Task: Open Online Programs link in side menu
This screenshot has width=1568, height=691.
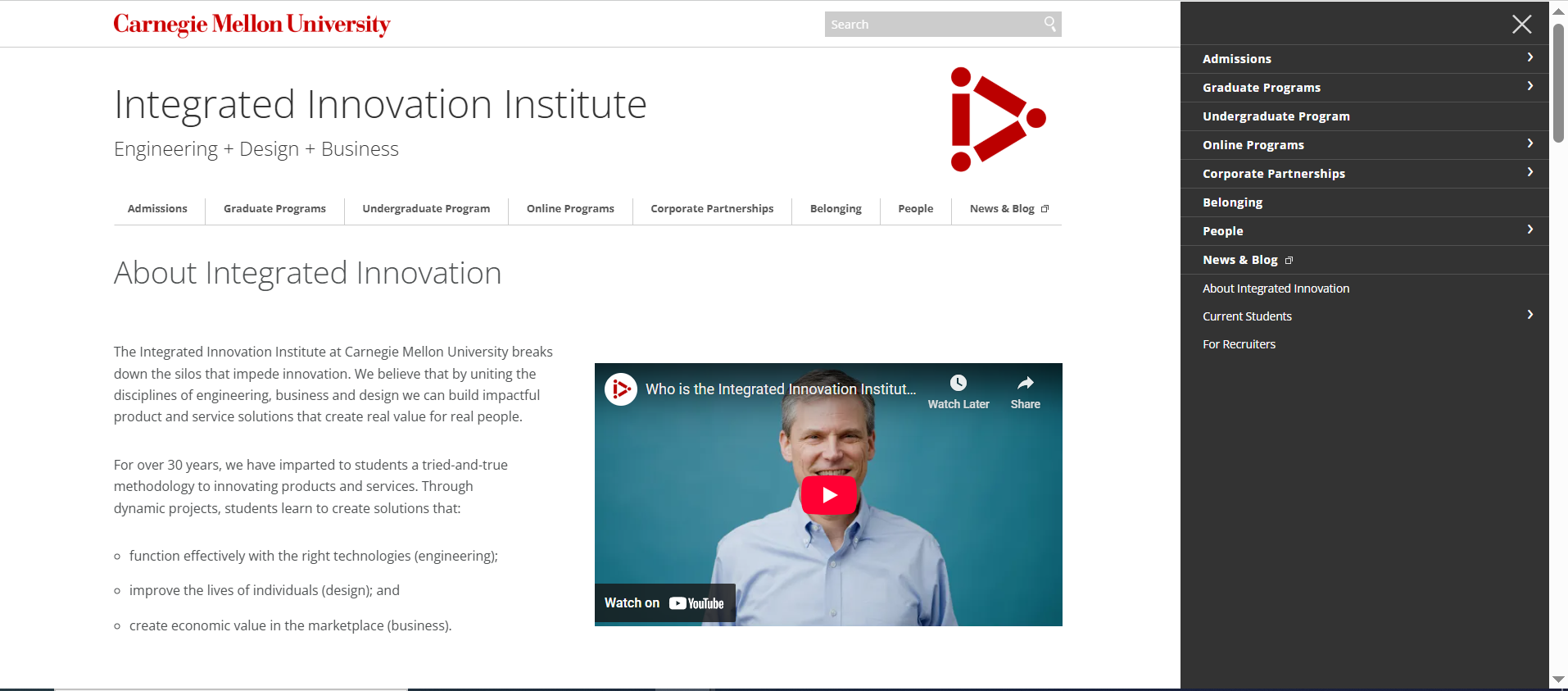Action: tap(1253, 145)
